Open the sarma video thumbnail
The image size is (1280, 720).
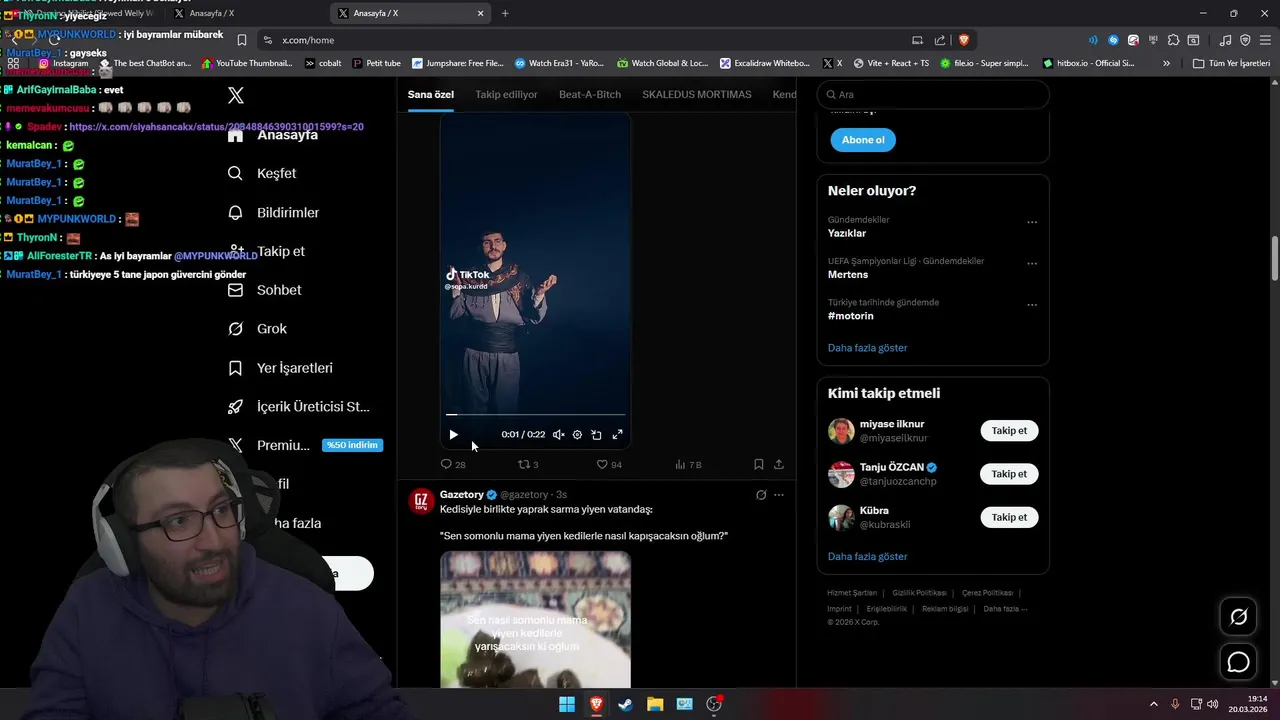coord(535,619)
